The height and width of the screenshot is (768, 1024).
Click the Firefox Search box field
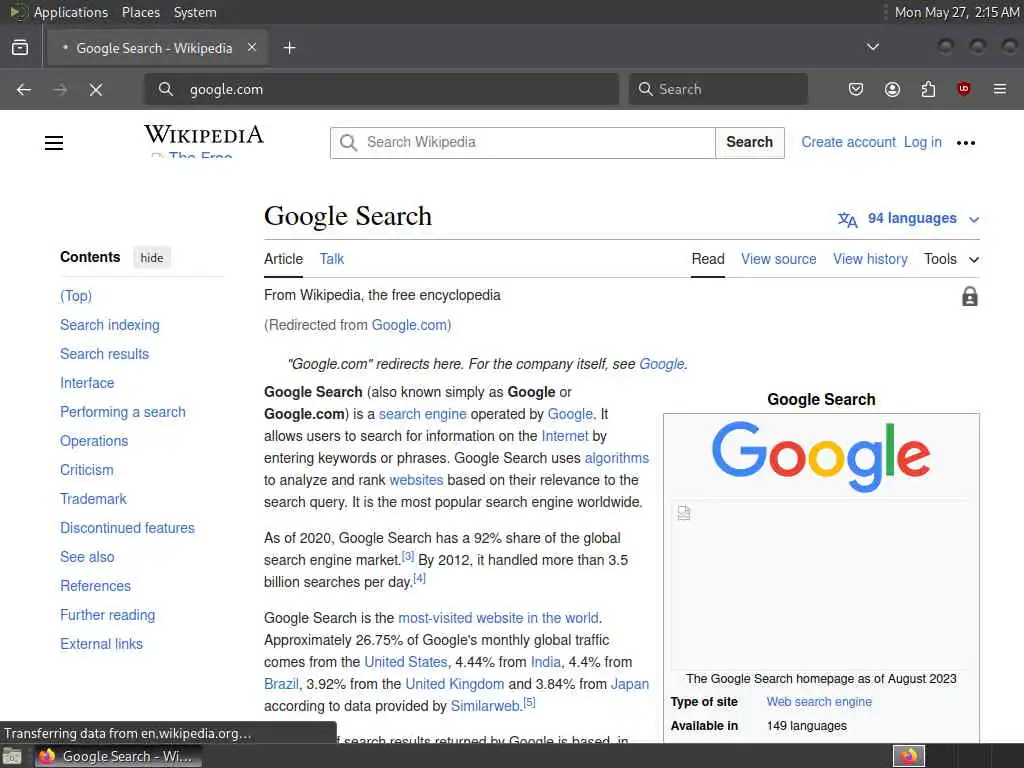(x=718, y=89)
